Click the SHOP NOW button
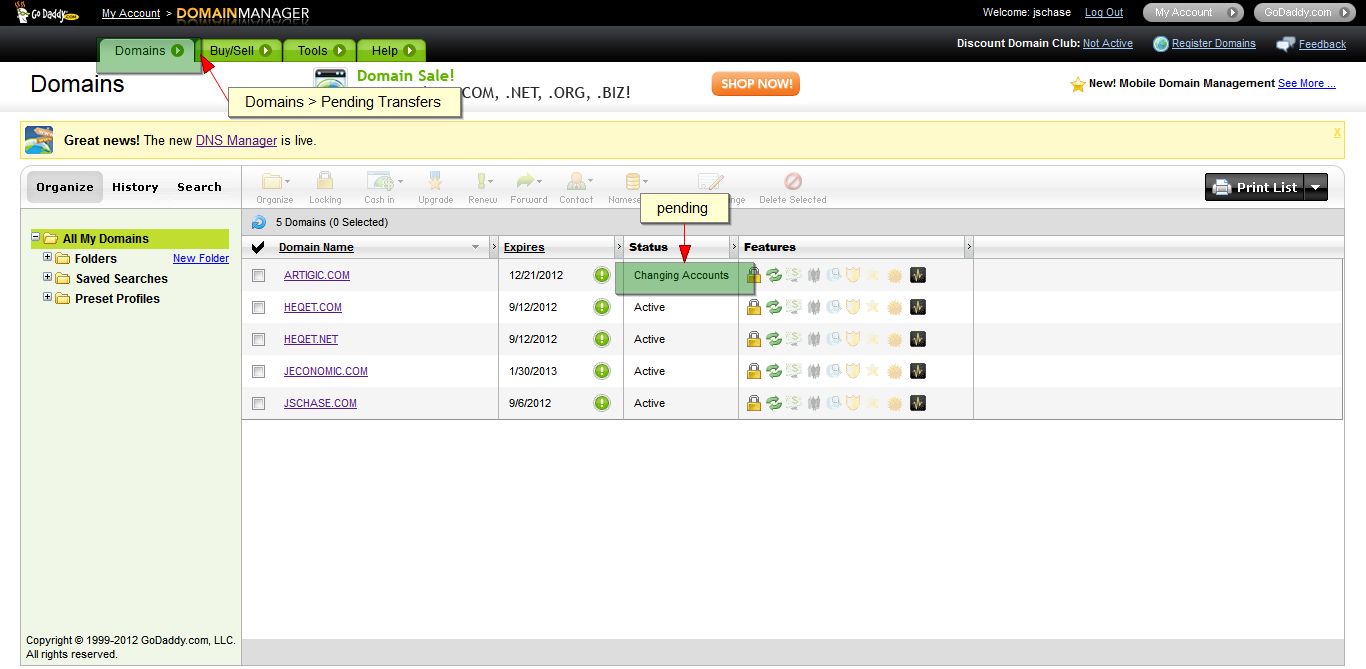1366x669 pixels. coord(756,84)
